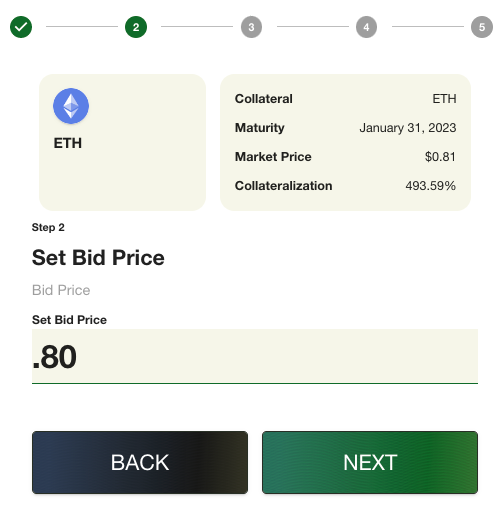This screenshot has height=513, width=503.
Task: Click the gray Bid Price subtitle
Action: (x=61, y=290)
